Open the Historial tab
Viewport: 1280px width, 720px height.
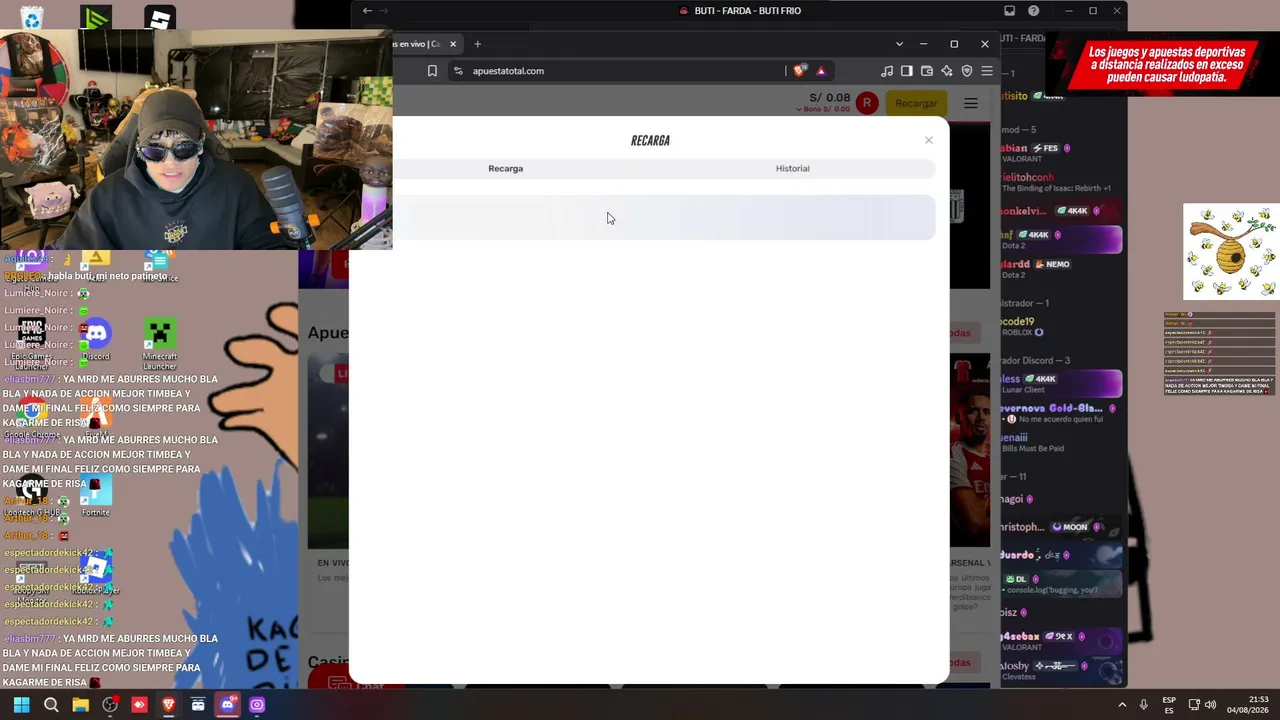pos(793,168)
